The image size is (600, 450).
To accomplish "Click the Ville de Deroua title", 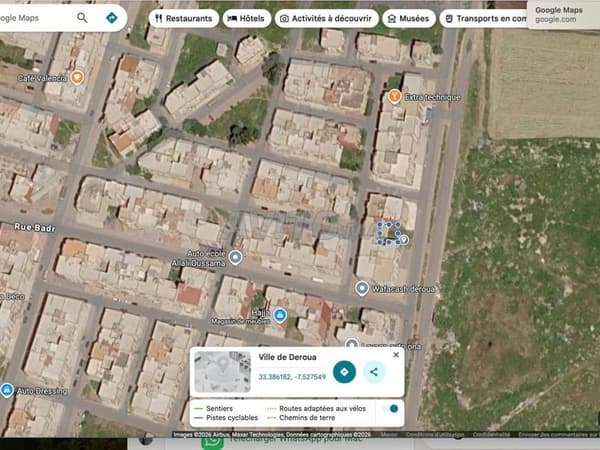I will [x=287, y=357].
